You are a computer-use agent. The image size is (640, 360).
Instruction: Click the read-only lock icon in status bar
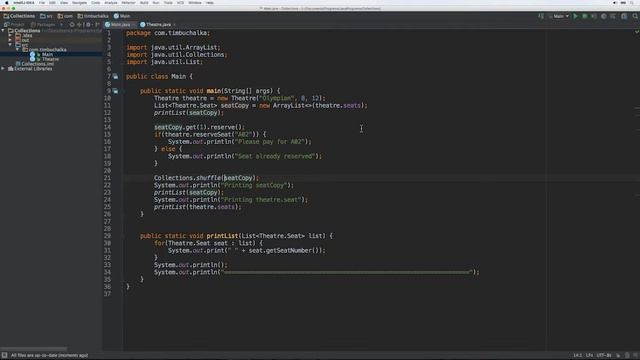click(618, 356)
